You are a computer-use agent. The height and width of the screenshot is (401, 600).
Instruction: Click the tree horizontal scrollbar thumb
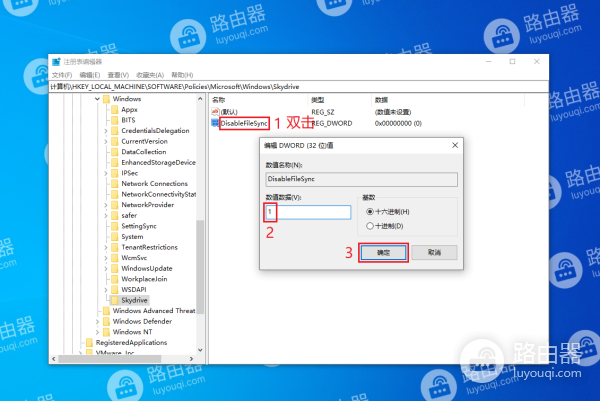[x=109, y=359]
